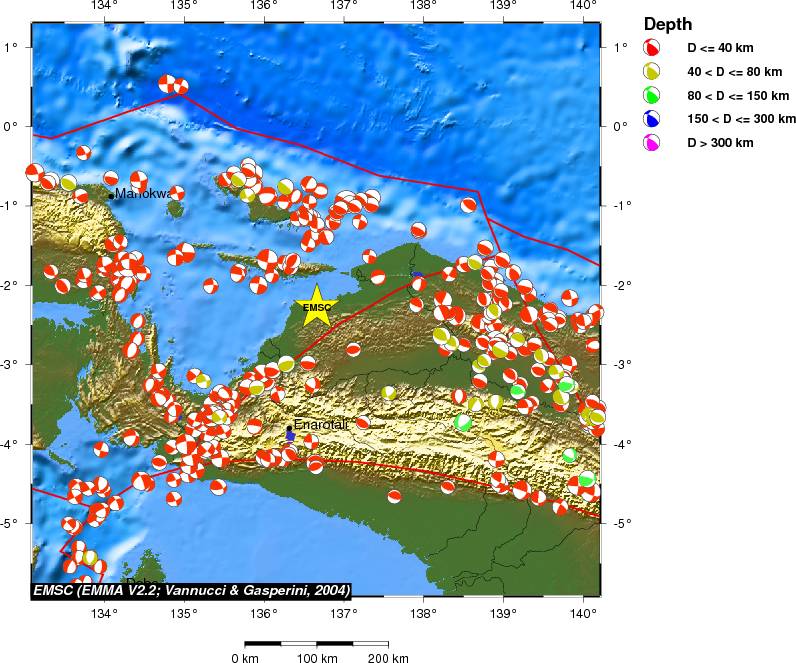
Task: Click the Manokwari city label
Action: [x=142, y=193]
